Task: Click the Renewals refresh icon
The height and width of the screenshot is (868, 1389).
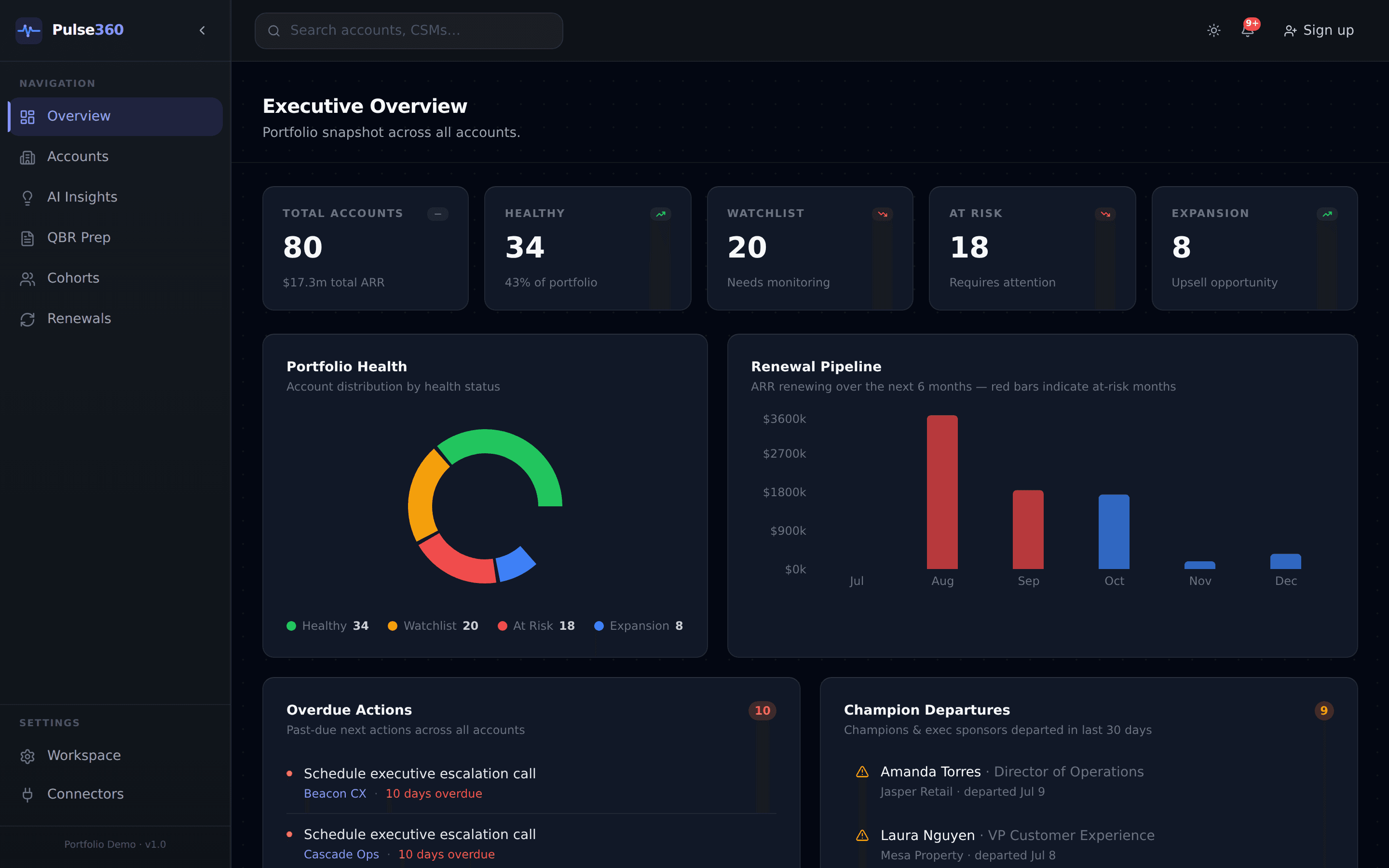Action: [x=27, y=319]
